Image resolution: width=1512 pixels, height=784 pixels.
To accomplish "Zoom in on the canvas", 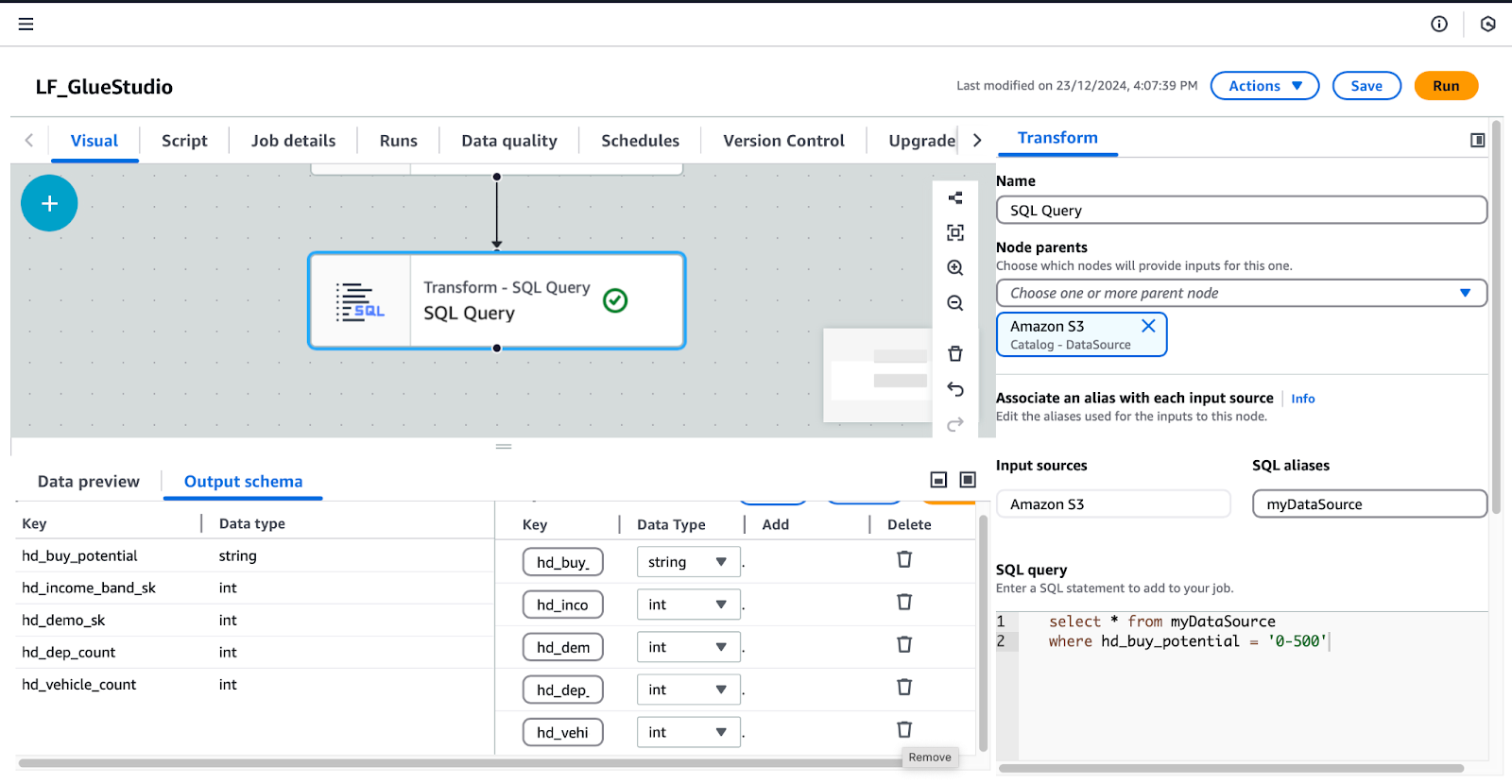I will pyautogui.click(x=955, y=268).
